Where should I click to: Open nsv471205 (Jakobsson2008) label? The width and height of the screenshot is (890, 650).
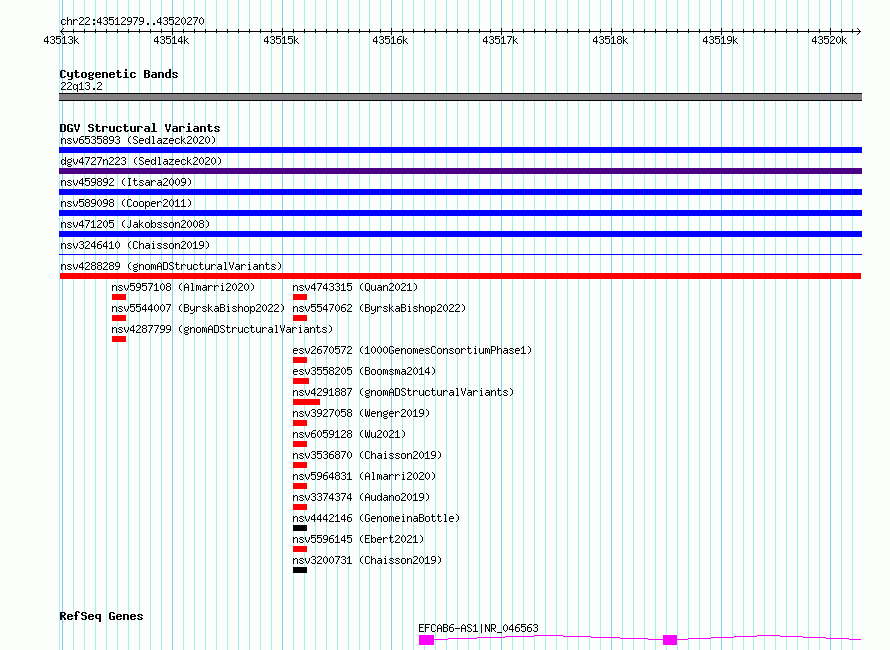tap(135, 224)
